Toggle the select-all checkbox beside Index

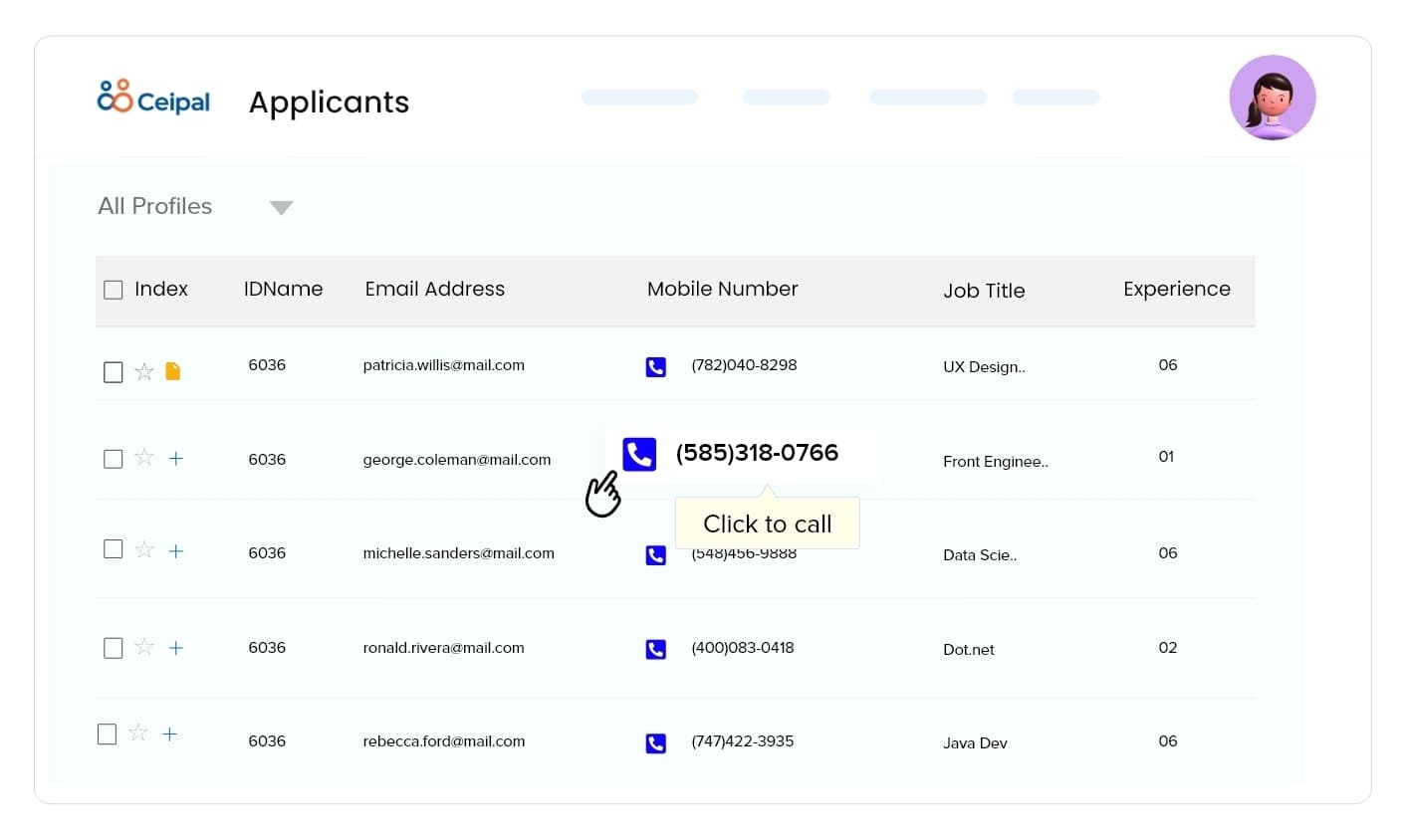click(114, 290)
